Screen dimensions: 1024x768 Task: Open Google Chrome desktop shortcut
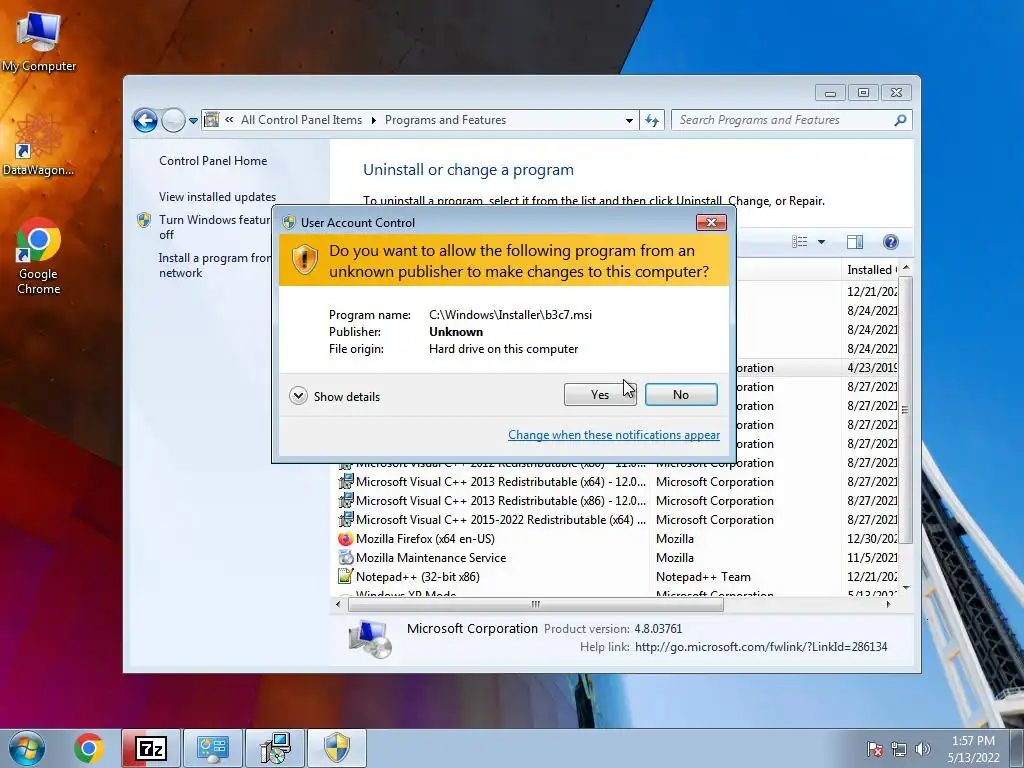(39, 256)
